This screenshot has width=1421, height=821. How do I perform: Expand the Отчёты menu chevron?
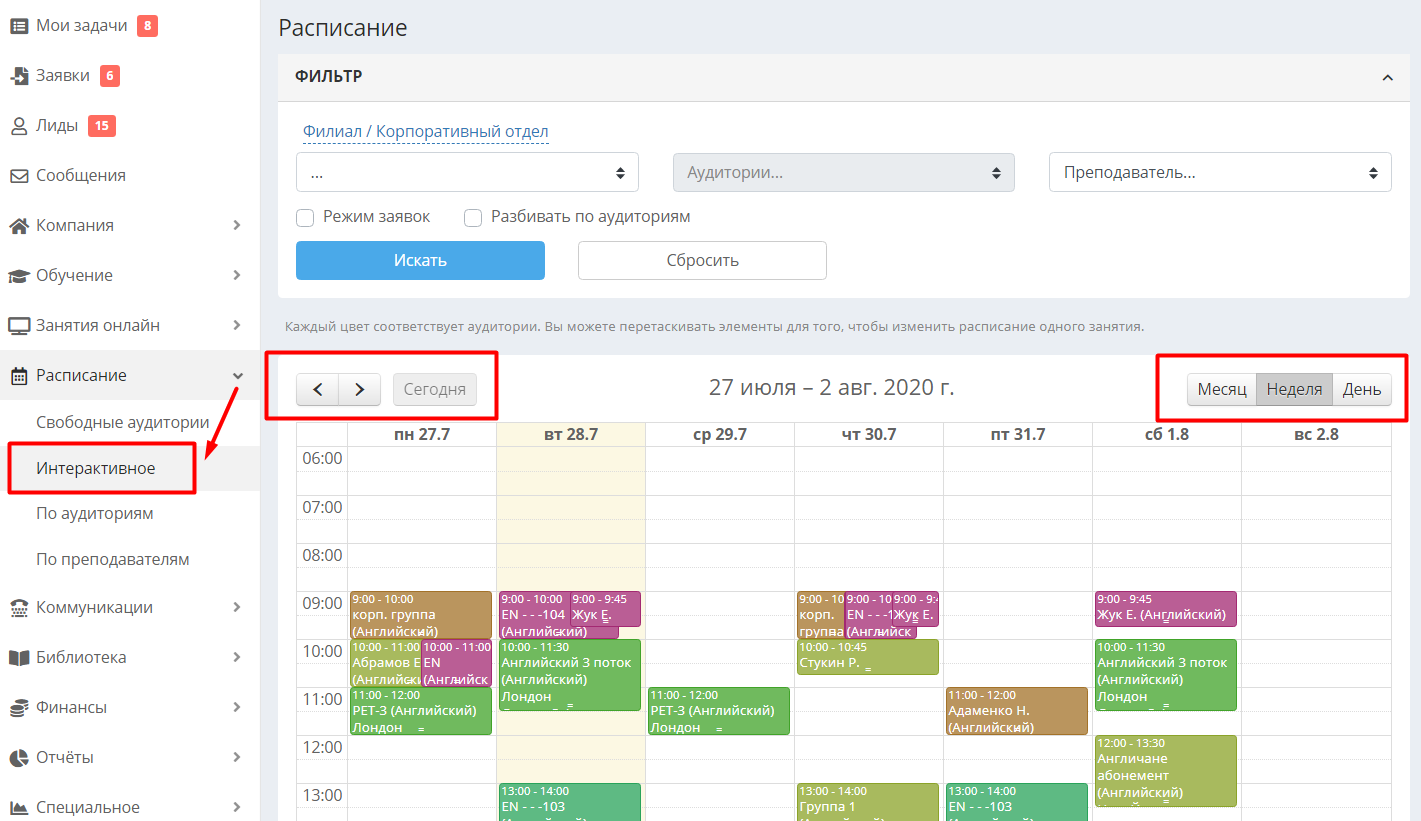(237, 758)
